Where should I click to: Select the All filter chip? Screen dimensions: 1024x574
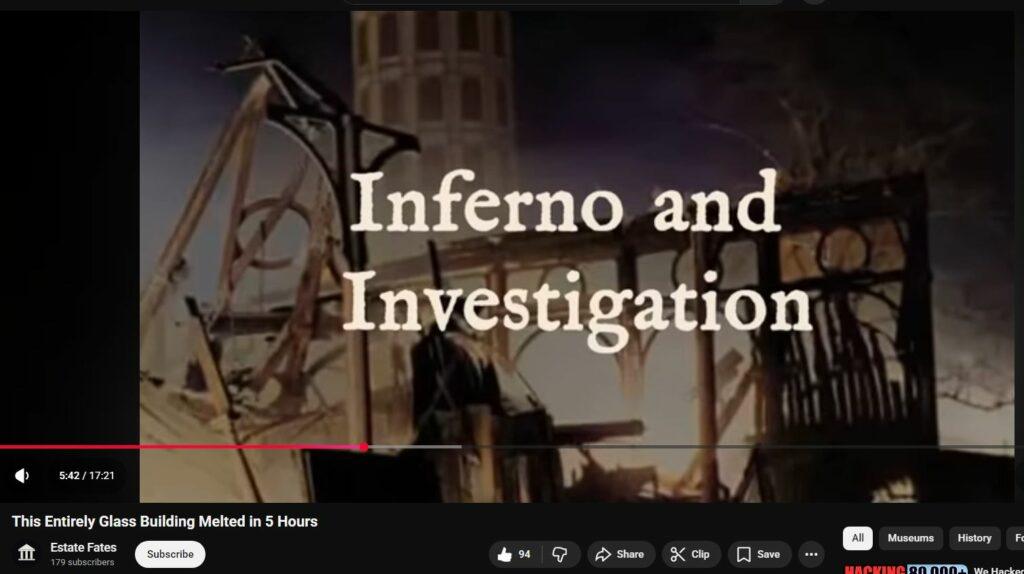(x=857, y=538)
